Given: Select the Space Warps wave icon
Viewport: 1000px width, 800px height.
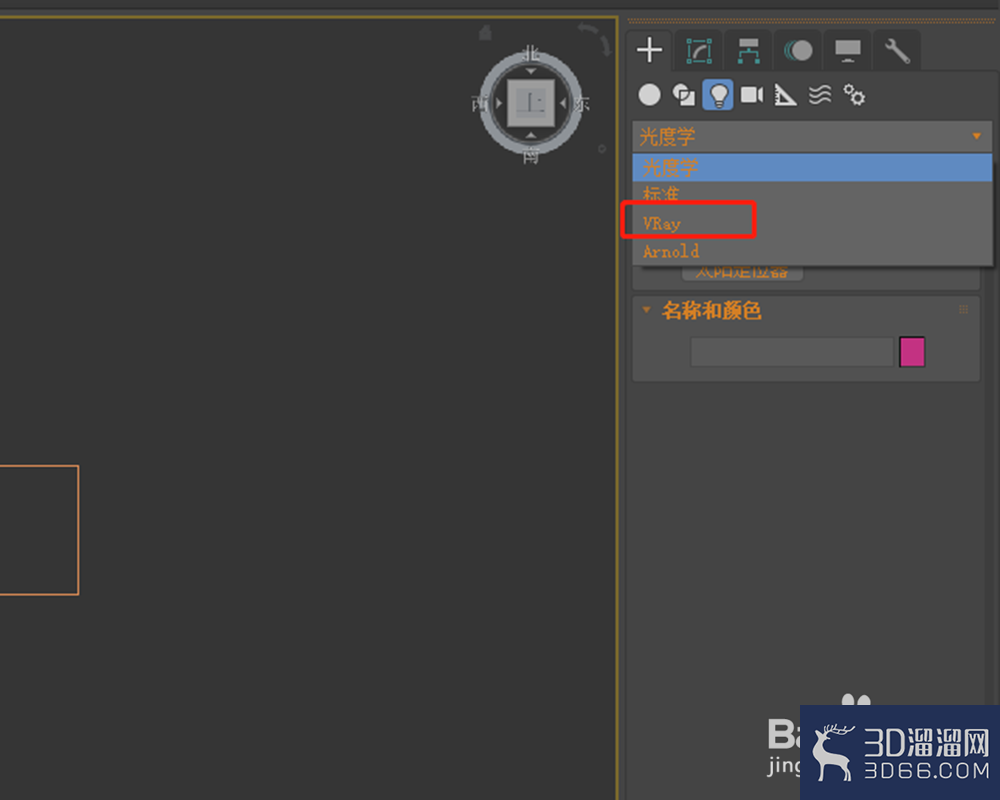Looking at the screenshot, I should pos(820,95).
